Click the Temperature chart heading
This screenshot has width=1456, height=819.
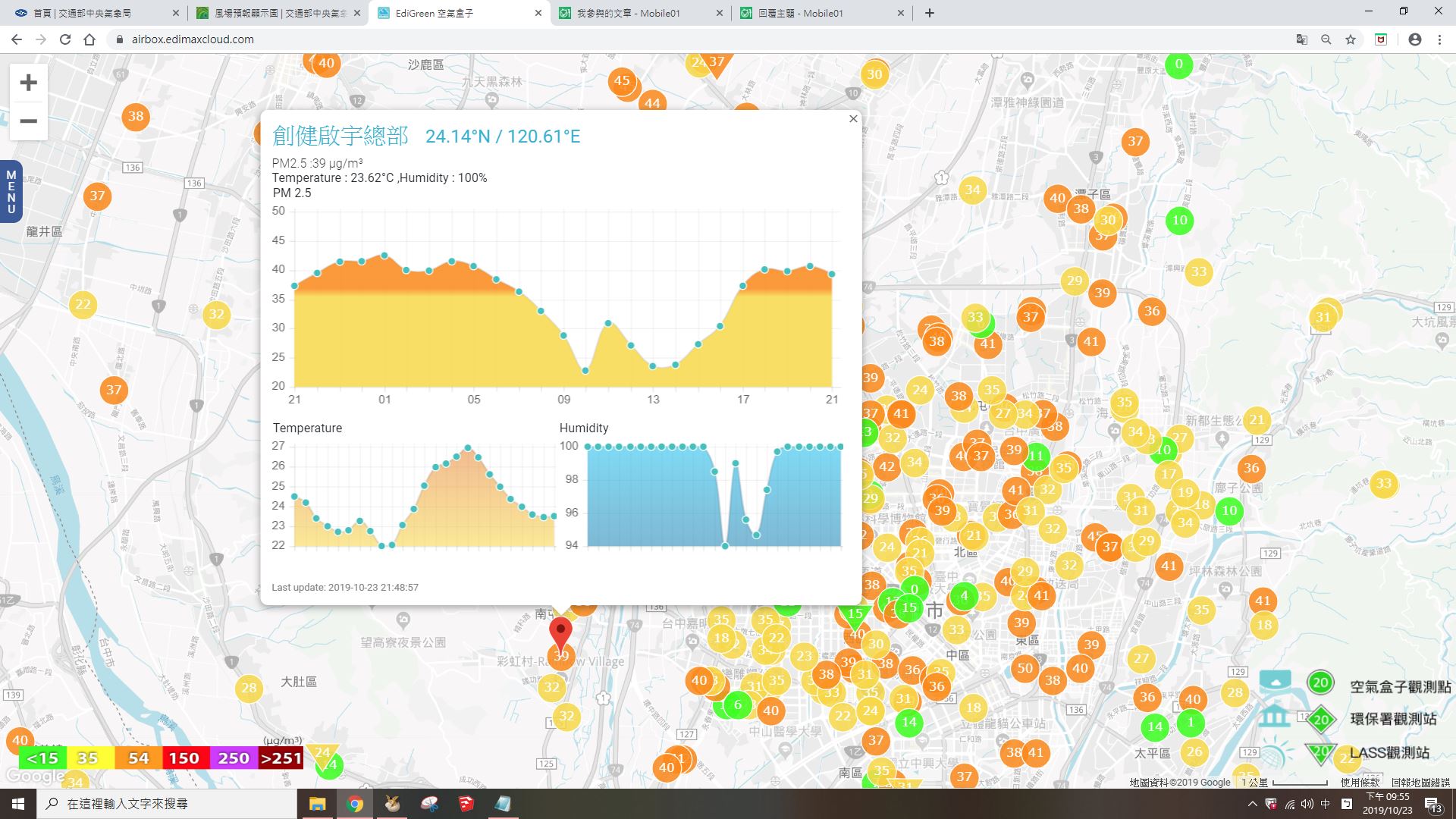(x=307, y=428)
